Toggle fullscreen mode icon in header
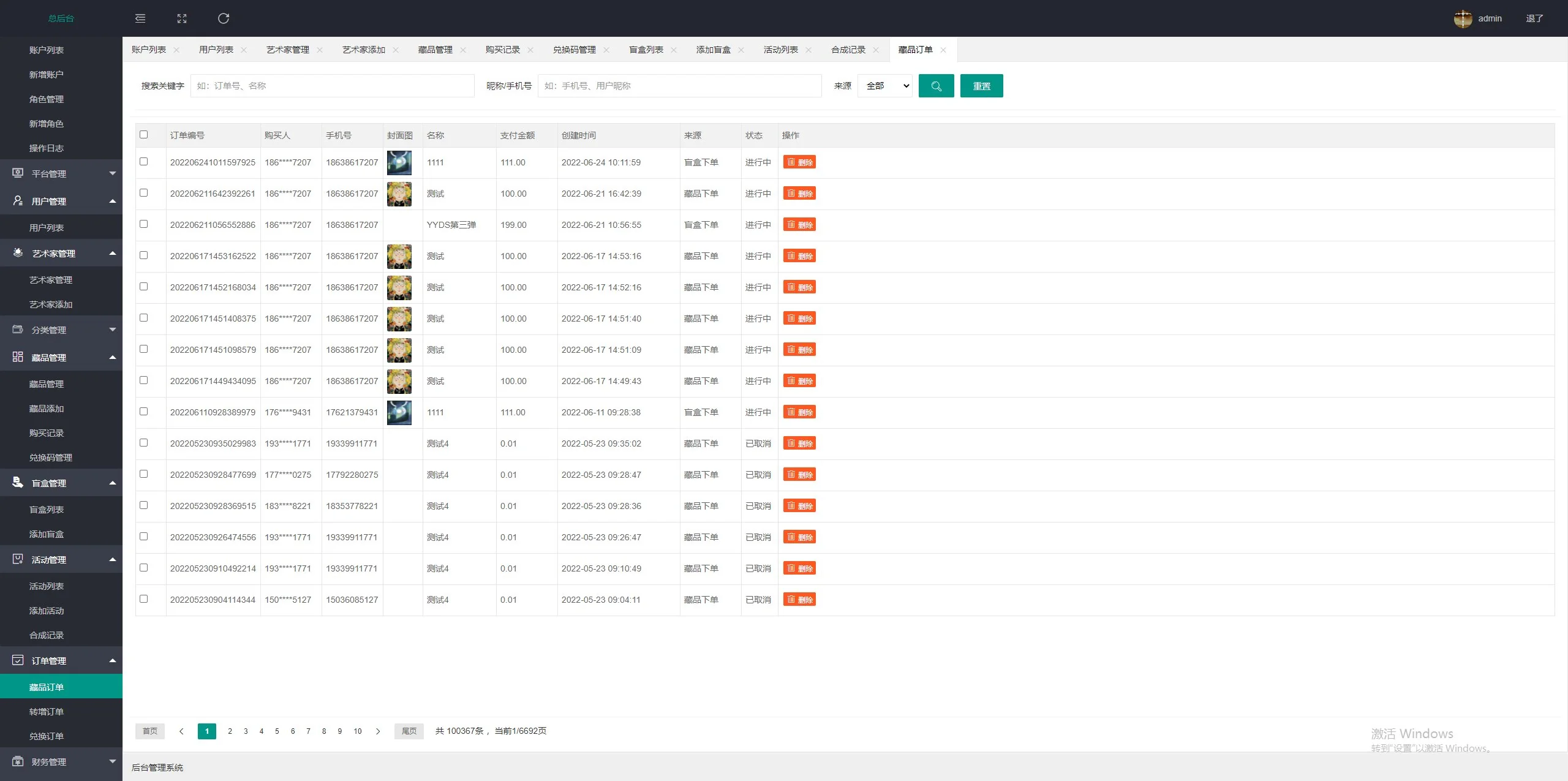This screenshot has height=781, width=1568. point(182,18)
